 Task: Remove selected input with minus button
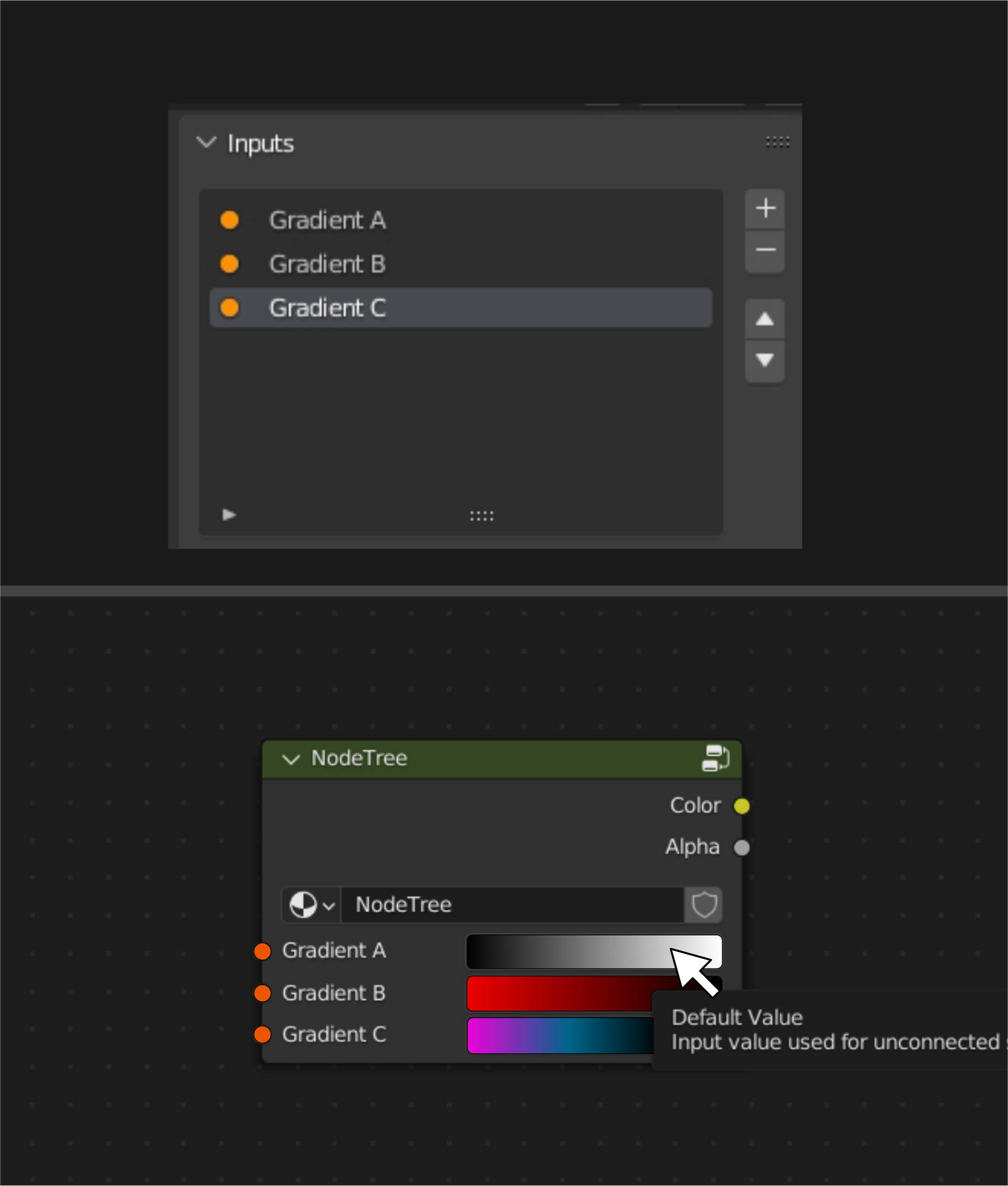[765, 250]
